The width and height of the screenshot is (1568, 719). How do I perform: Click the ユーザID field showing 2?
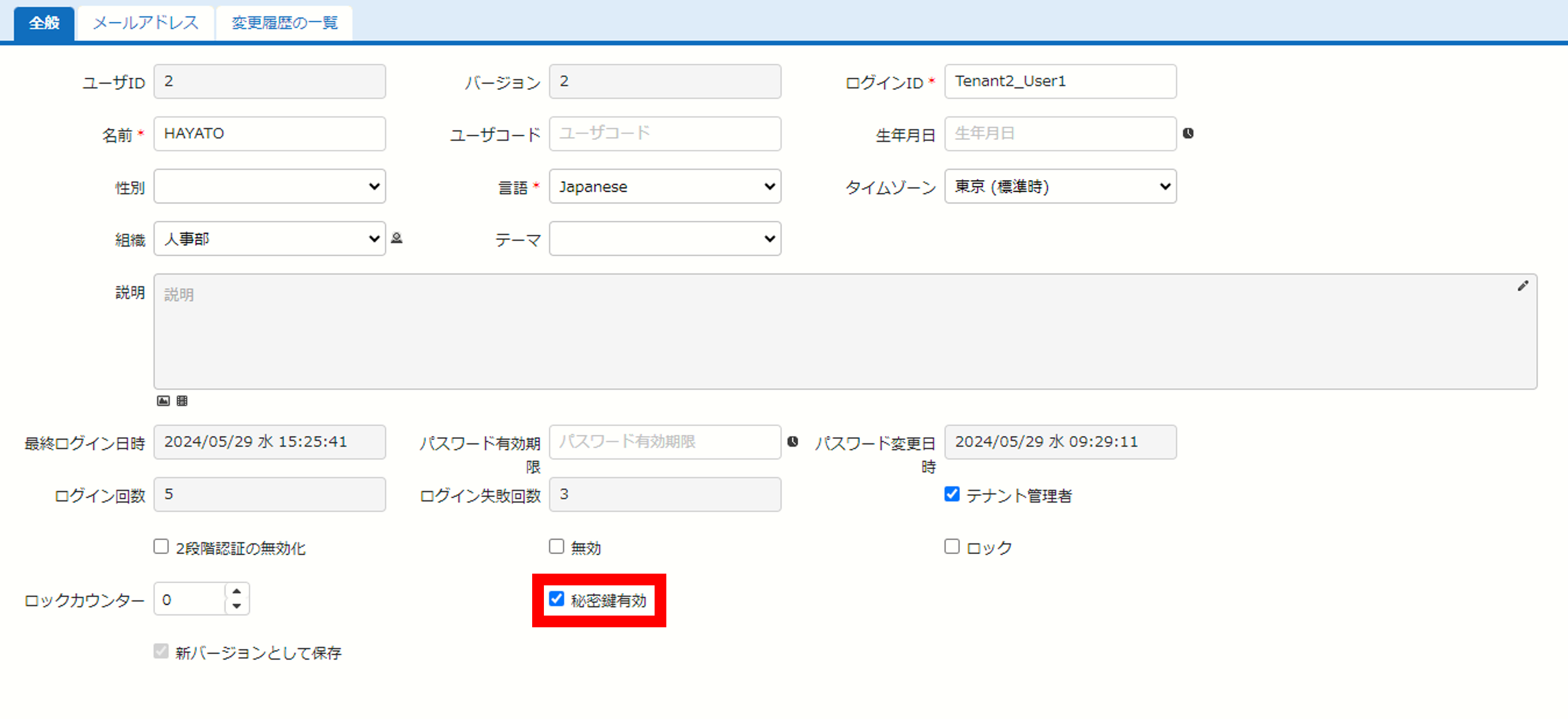coord(269,82)
